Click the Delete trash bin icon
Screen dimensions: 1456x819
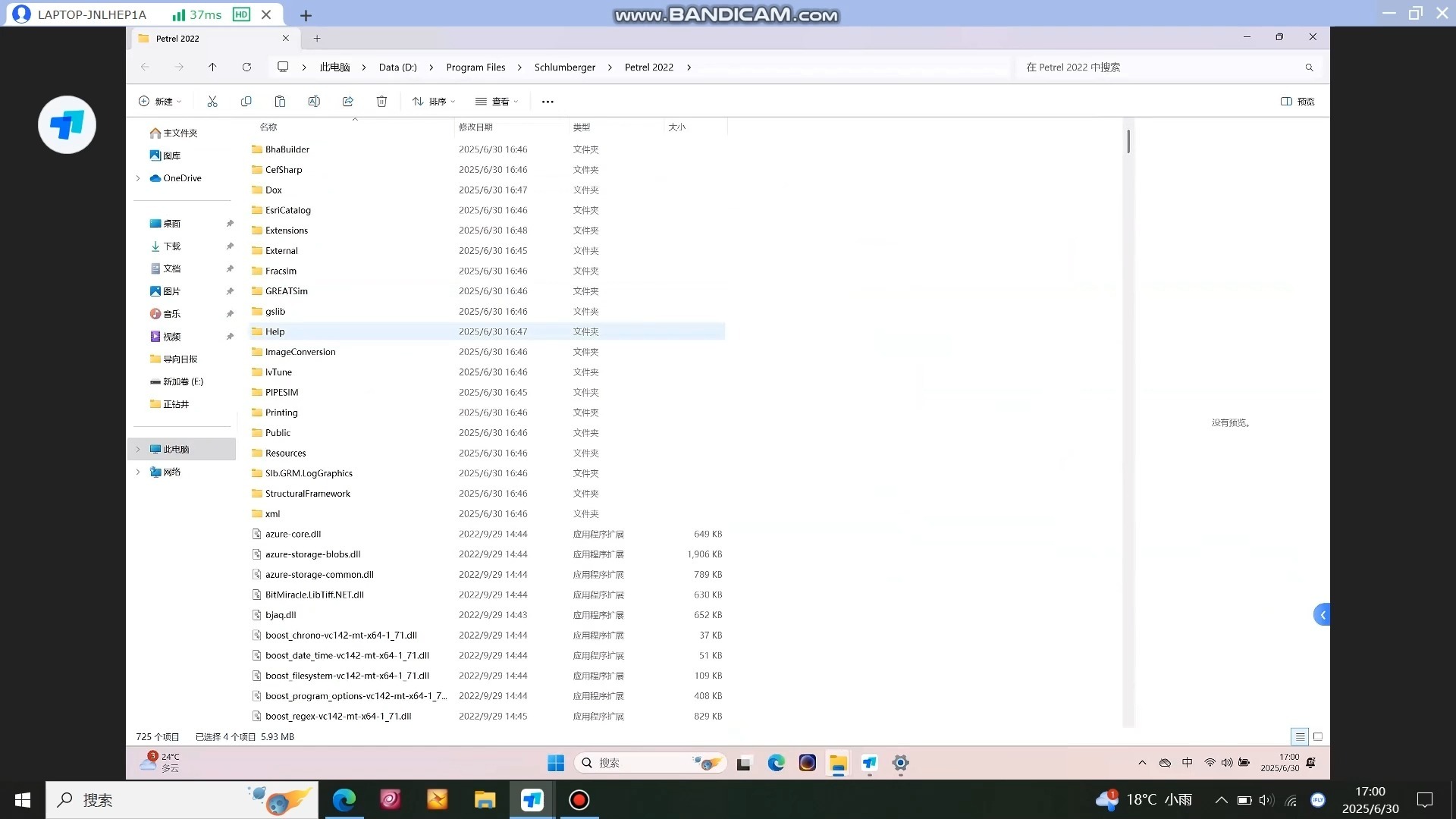point(381,101)
